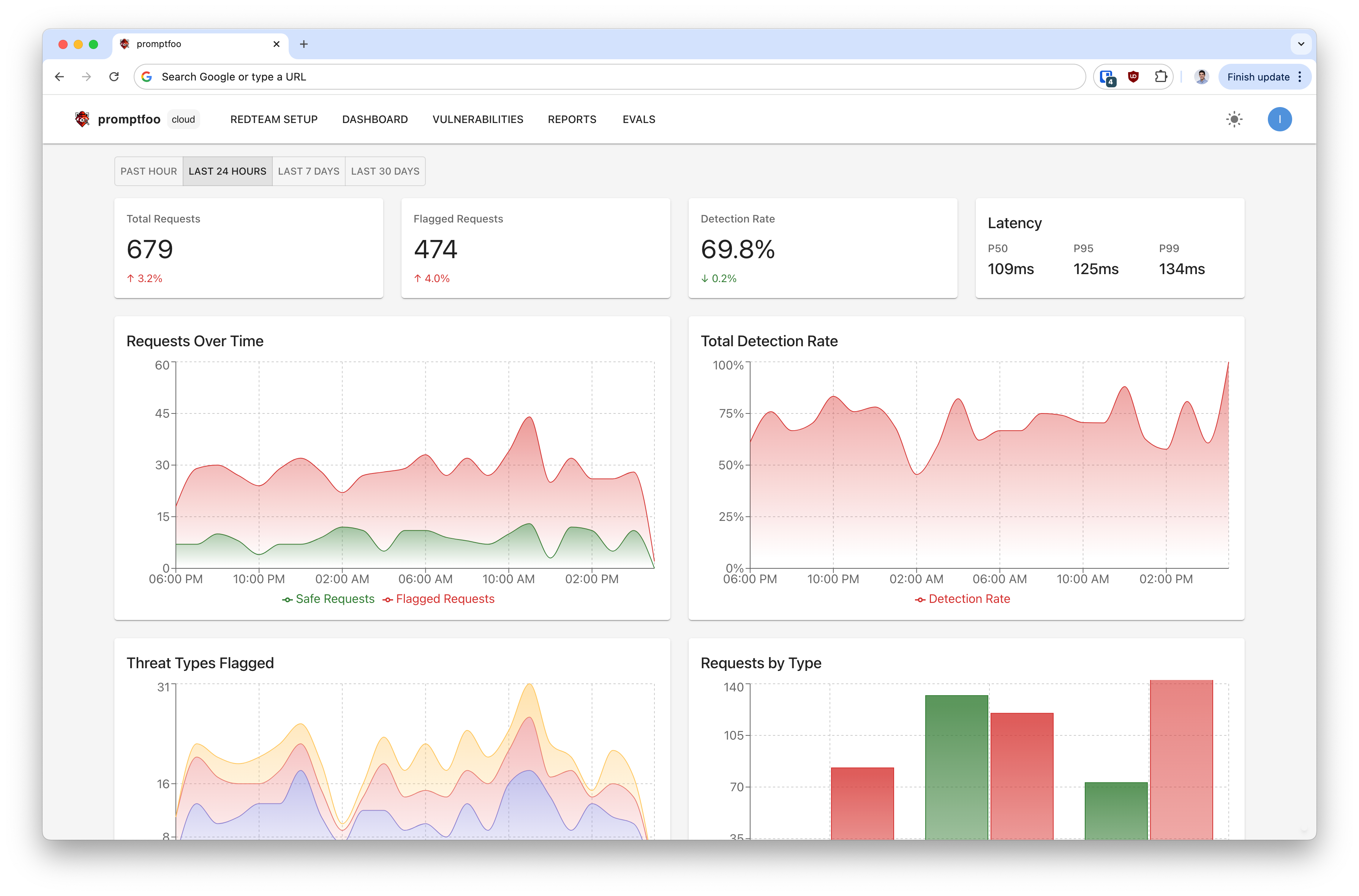The width and height of the screenshot is (1359, 896).
Task: Reload the page with the refresh icon
Action: point(114,77)
